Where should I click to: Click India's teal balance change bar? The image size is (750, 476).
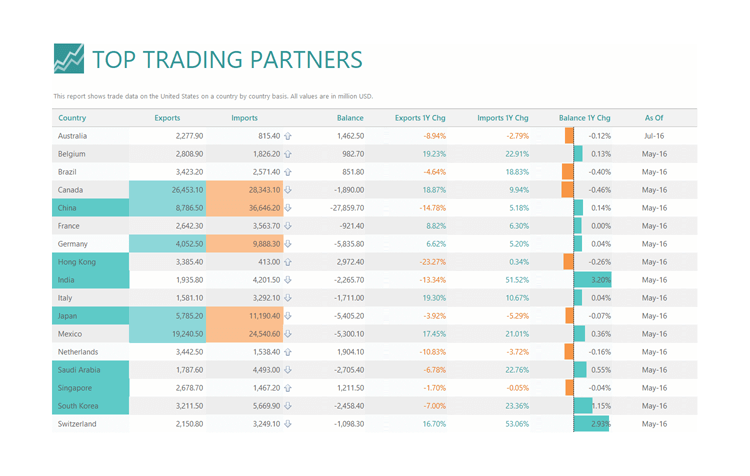click(x=593, y=280)
